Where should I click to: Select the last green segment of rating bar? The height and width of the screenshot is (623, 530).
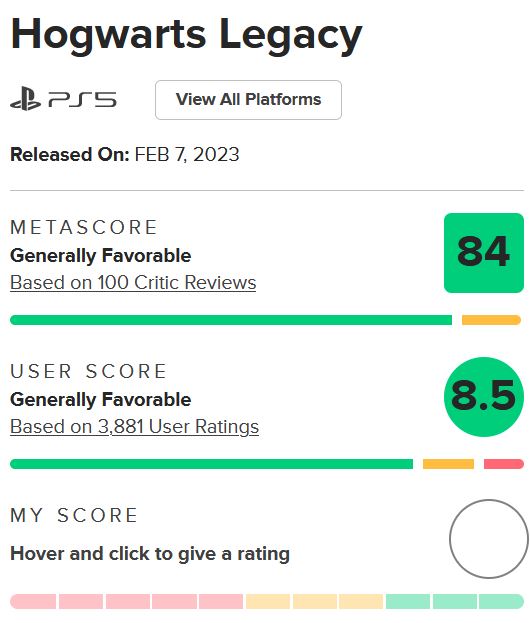[501, 602]
